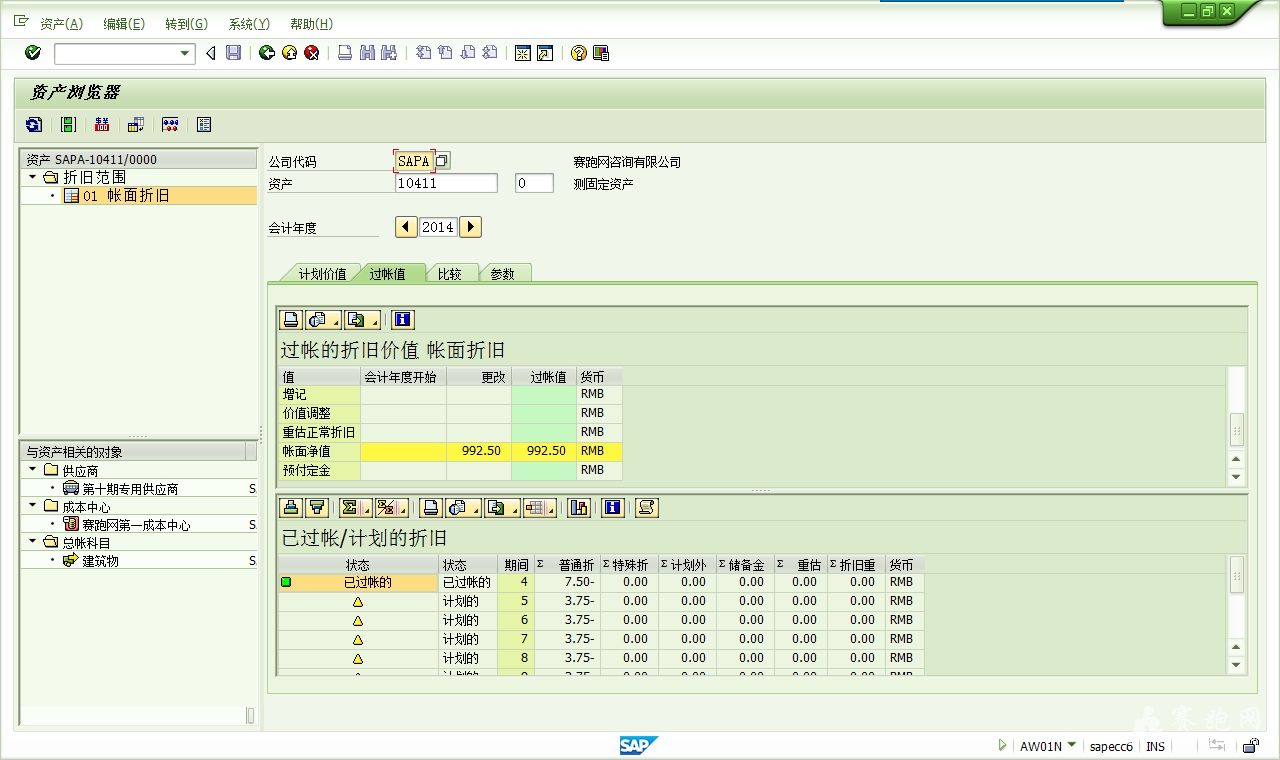Click the Last Page icon

489,53
